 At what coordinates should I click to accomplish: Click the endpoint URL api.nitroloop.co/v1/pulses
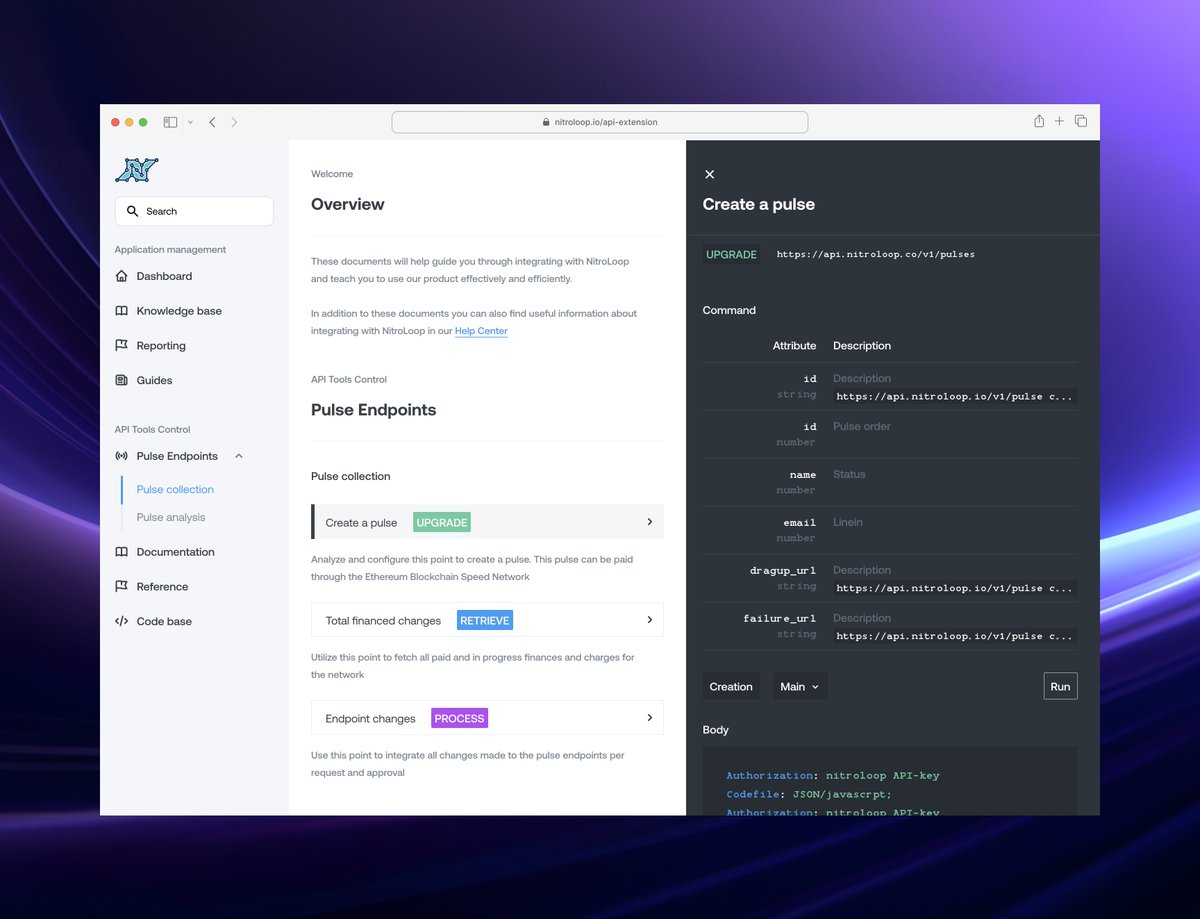point(875,254)
